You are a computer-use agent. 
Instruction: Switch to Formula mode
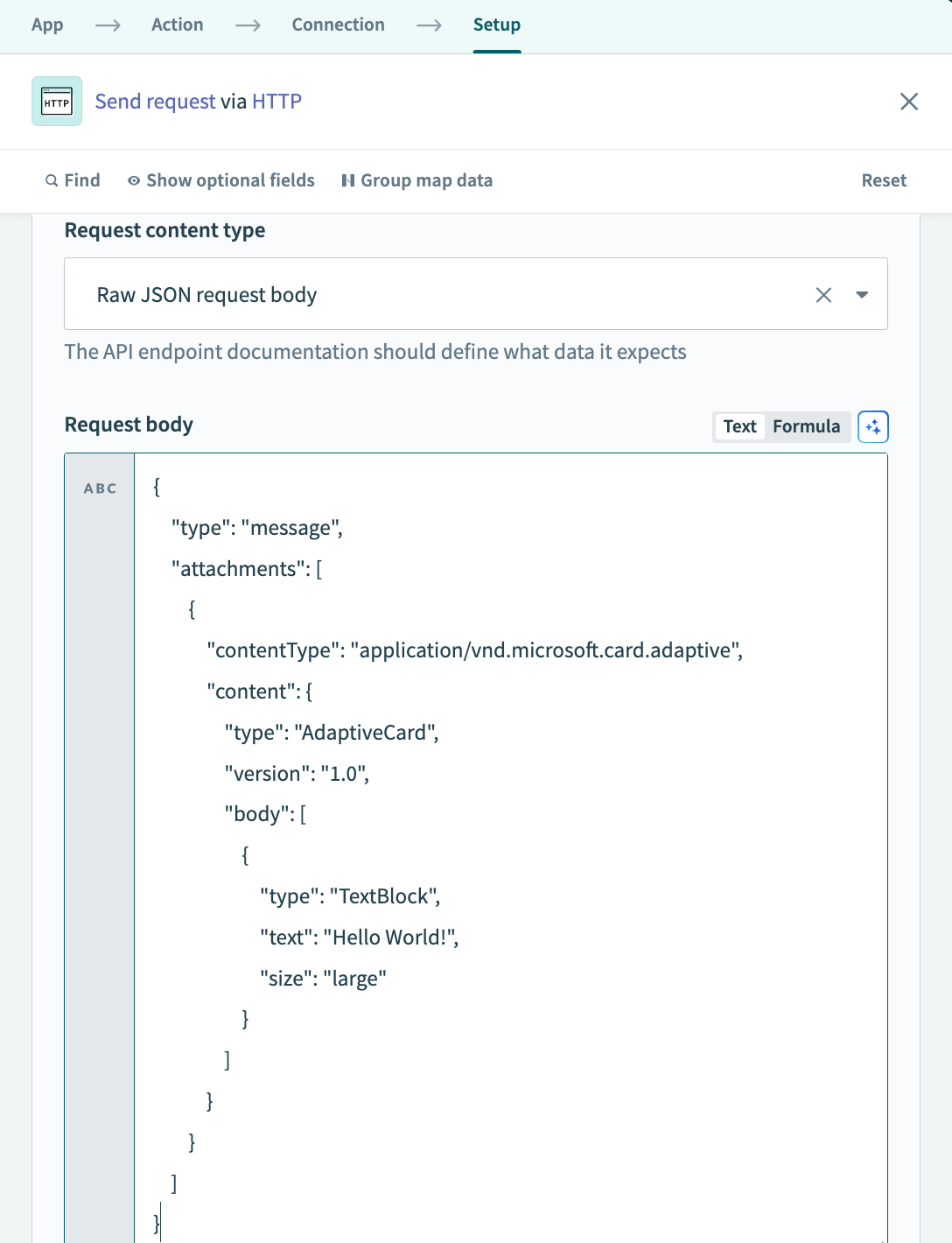tap(806, 426)
